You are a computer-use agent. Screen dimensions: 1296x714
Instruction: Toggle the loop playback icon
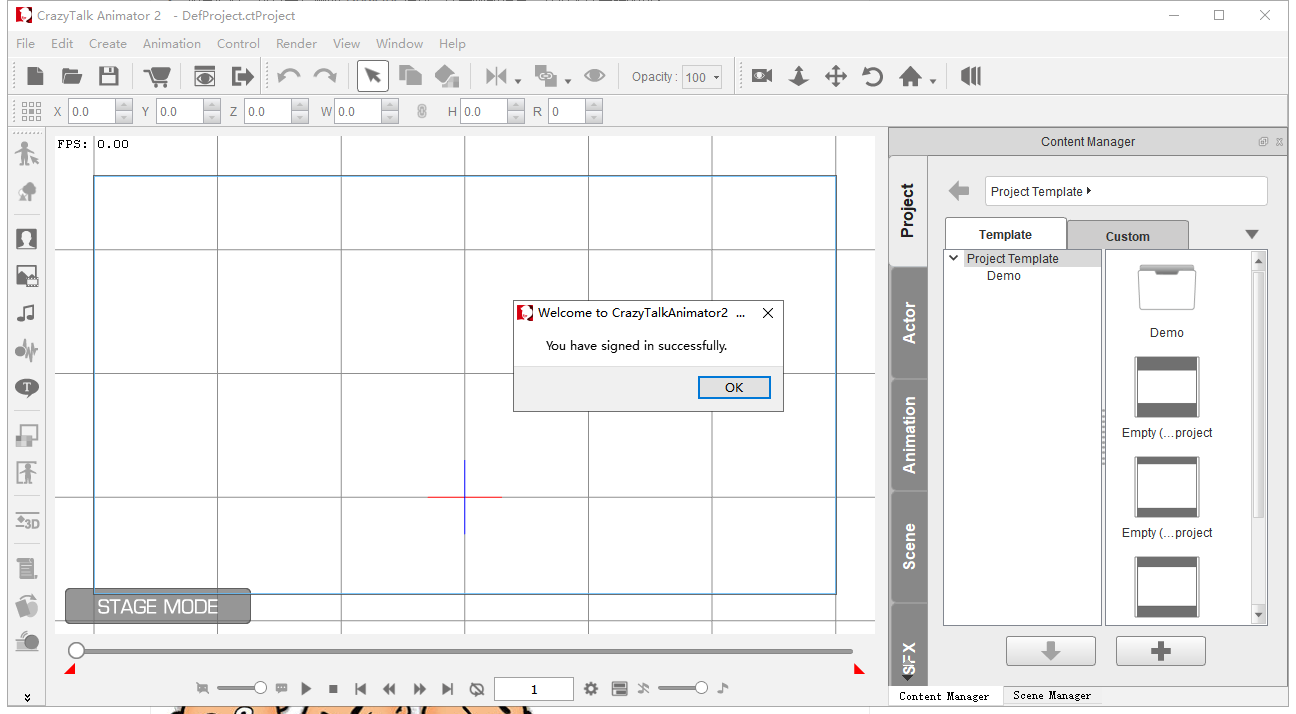pos(477,689)
